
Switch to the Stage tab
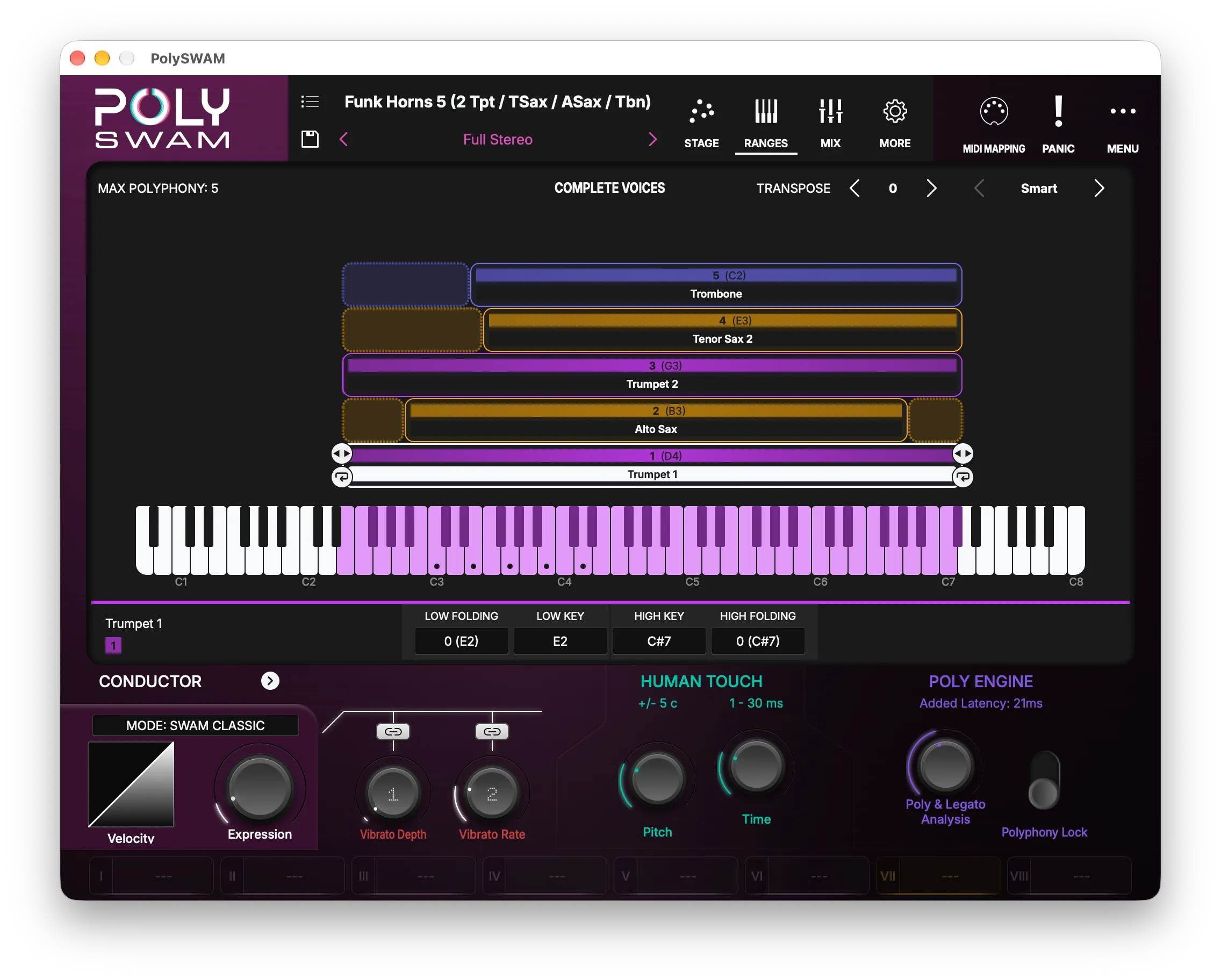[701, 123]
